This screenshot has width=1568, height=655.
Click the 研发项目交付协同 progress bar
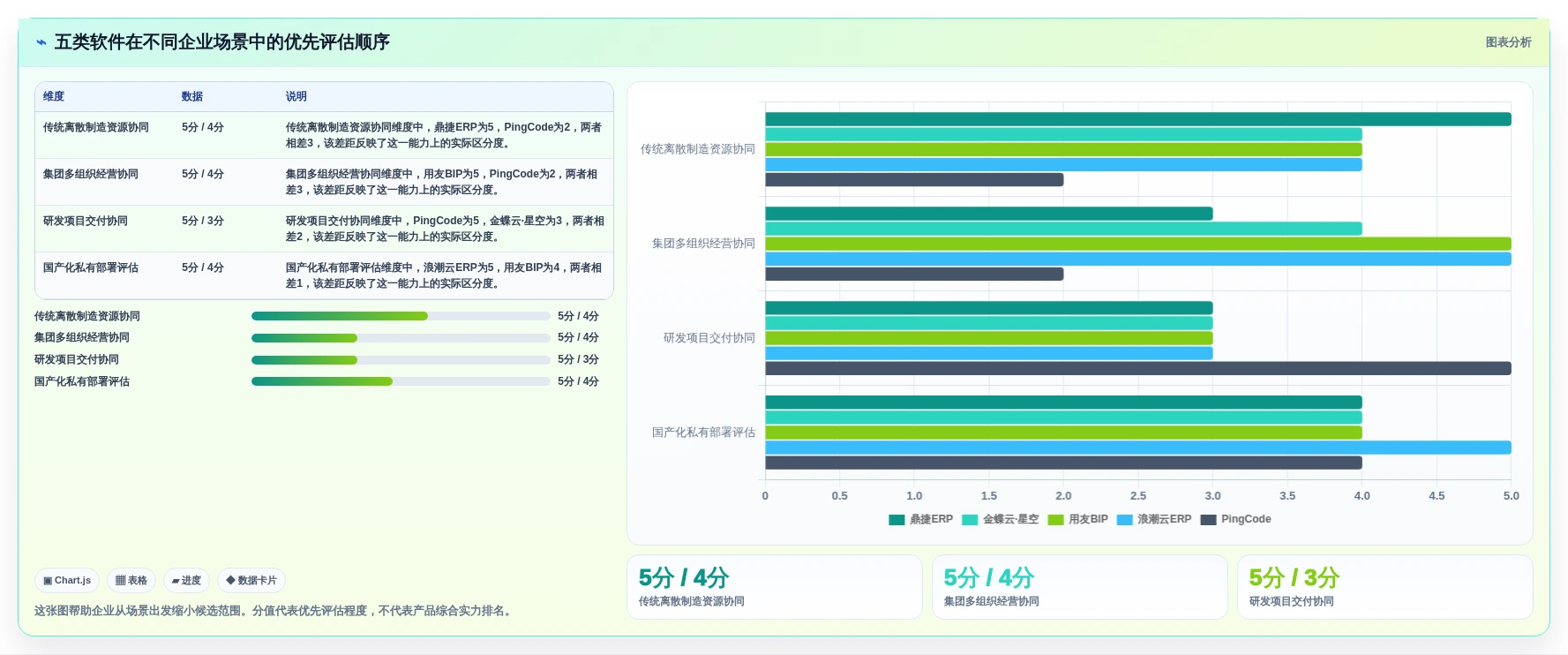[401, 360]
